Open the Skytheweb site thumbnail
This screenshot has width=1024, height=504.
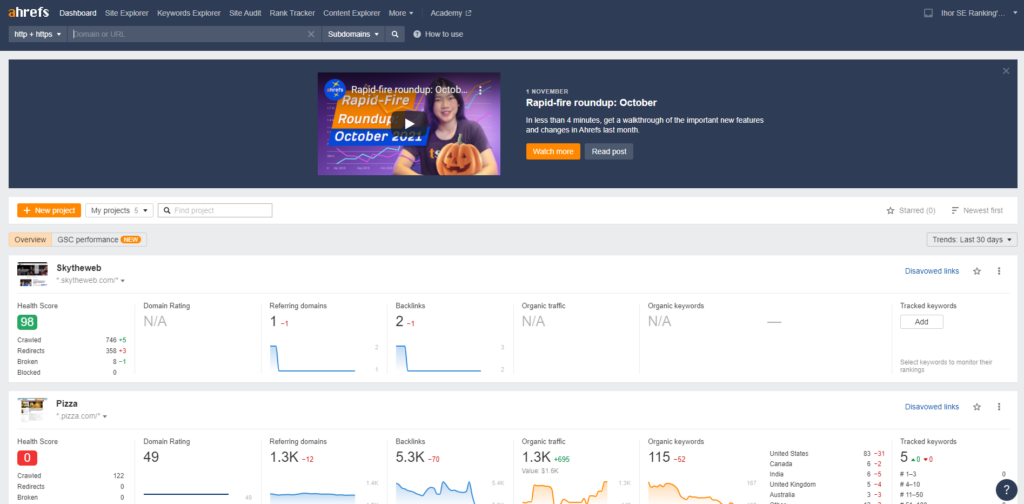(33, 274)
